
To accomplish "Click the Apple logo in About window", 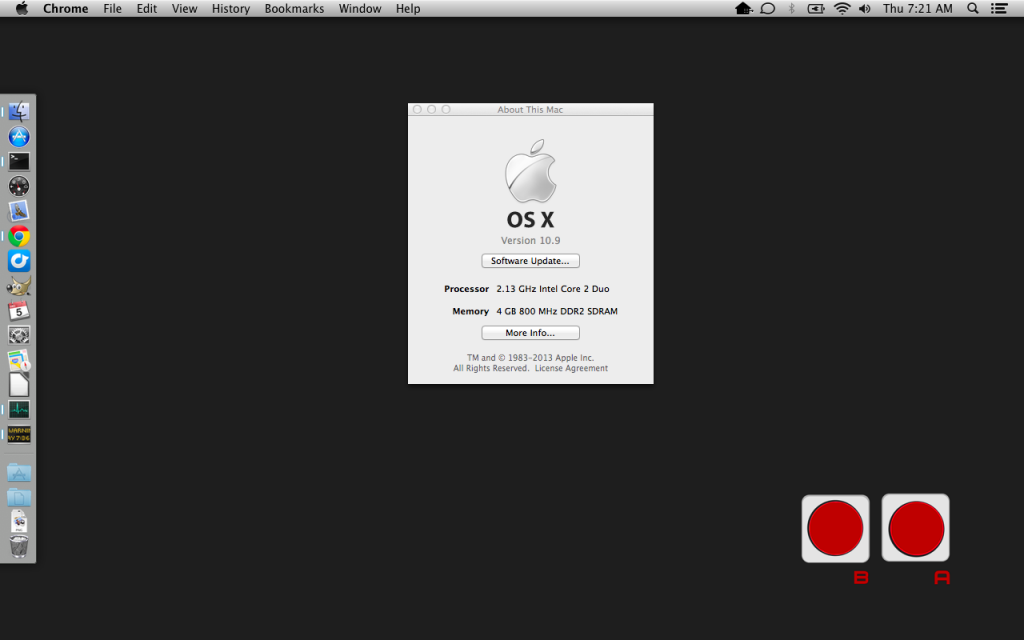I will click(x=530, y=170).
